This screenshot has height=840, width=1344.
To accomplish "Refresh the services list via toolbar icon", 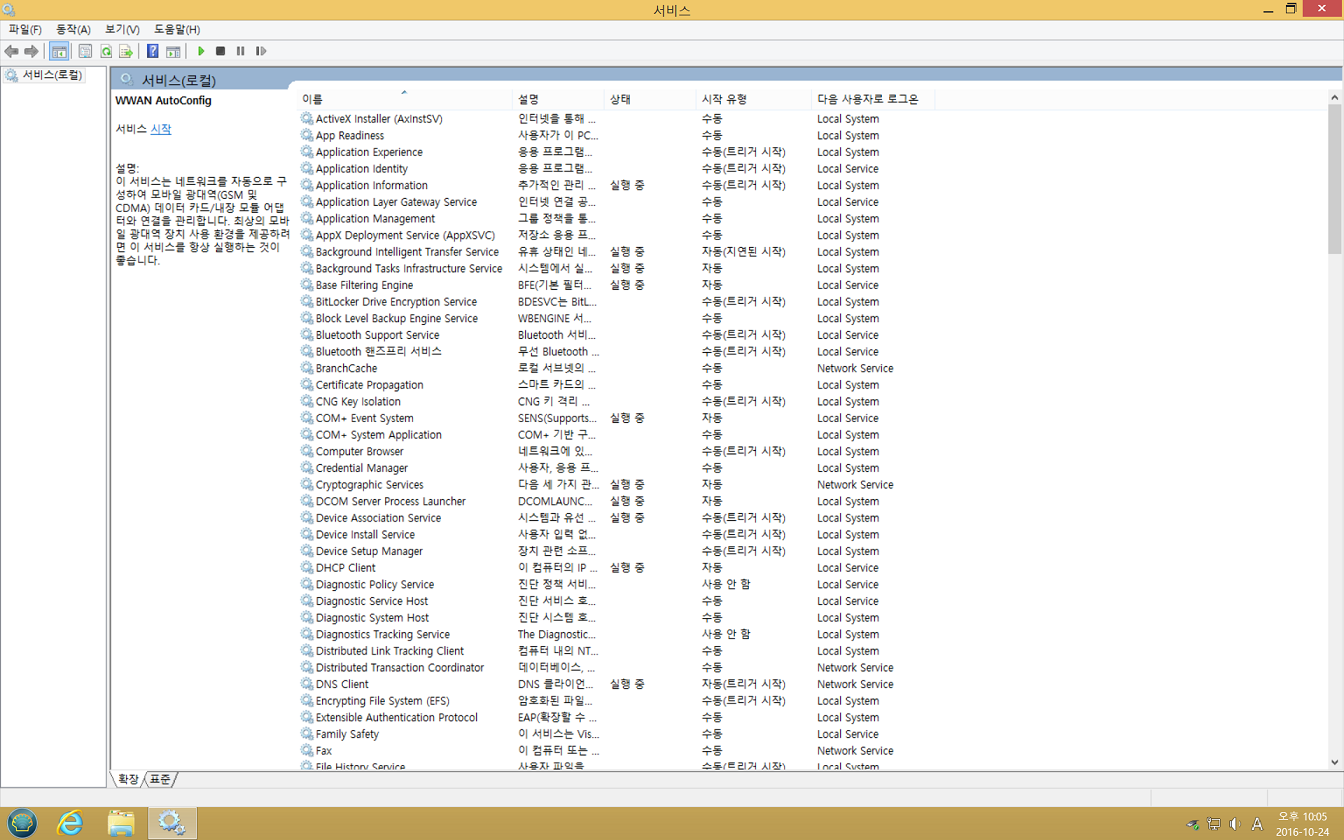I will point(105,51).
